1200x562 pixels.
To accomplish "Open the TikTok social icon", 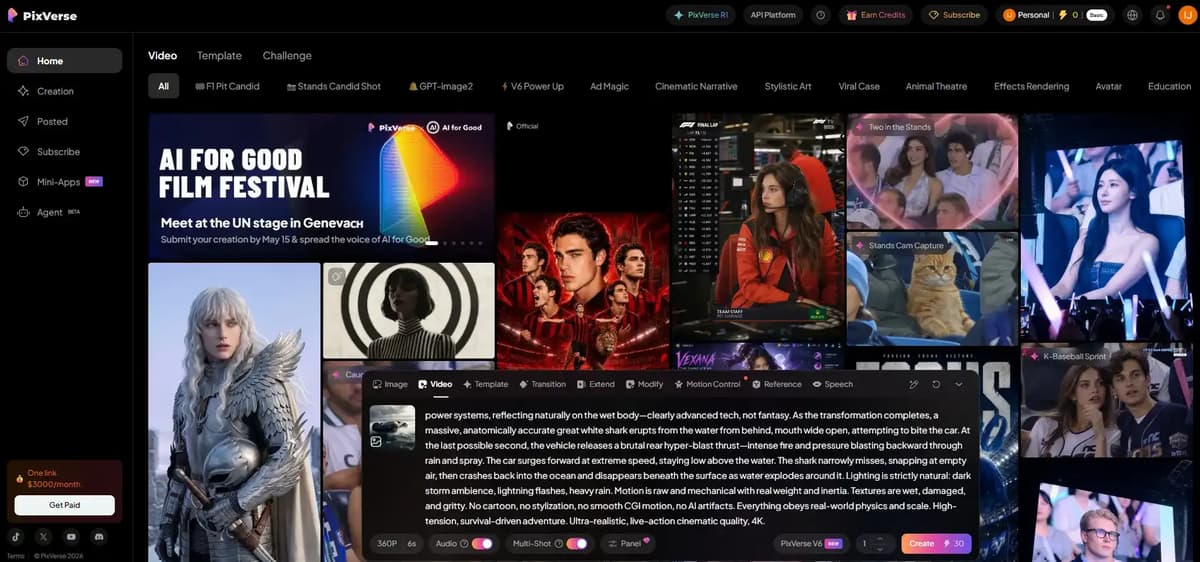I will [x=17, y=537].
